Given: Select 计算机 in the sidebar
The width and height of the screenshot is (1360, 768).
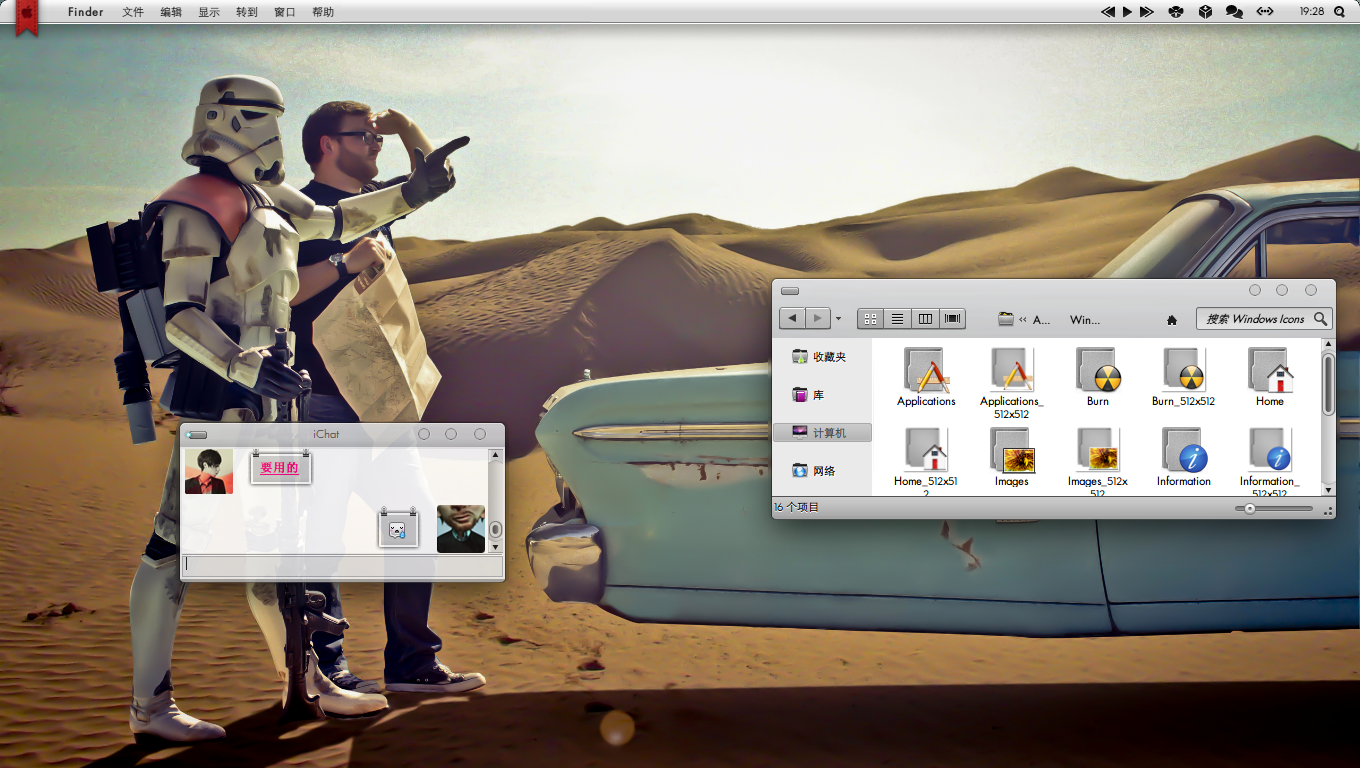Looking at the screenshot, I should [822, 433].
